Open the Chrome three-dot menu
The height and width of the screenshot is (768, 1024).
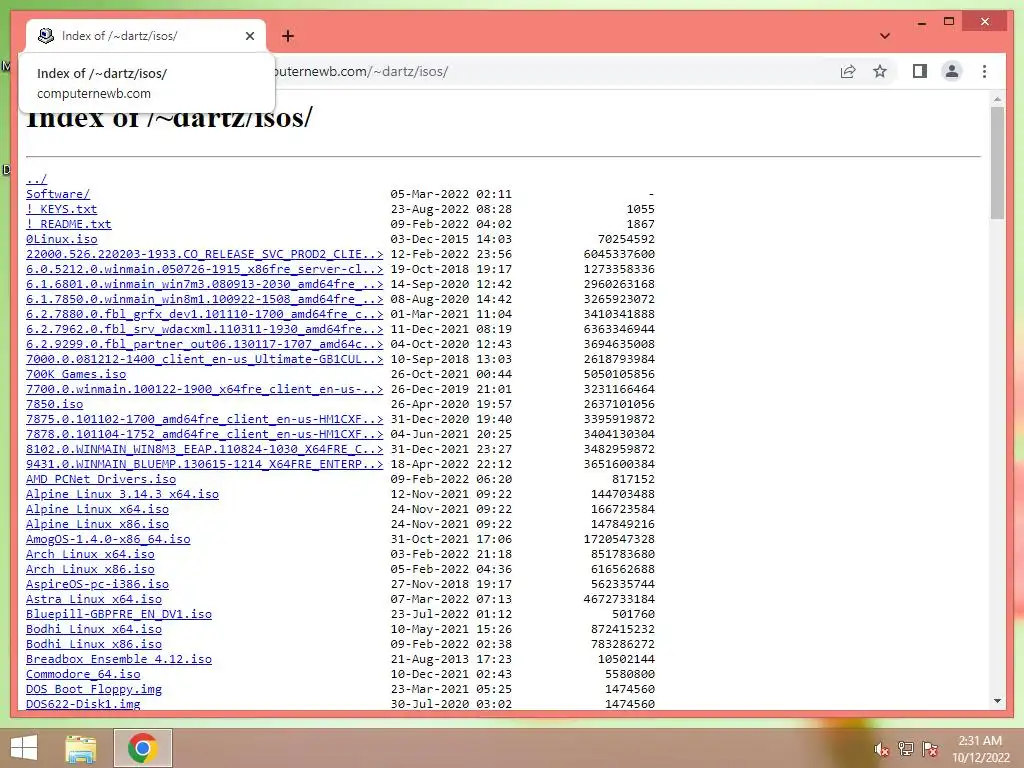pos(984,71)
